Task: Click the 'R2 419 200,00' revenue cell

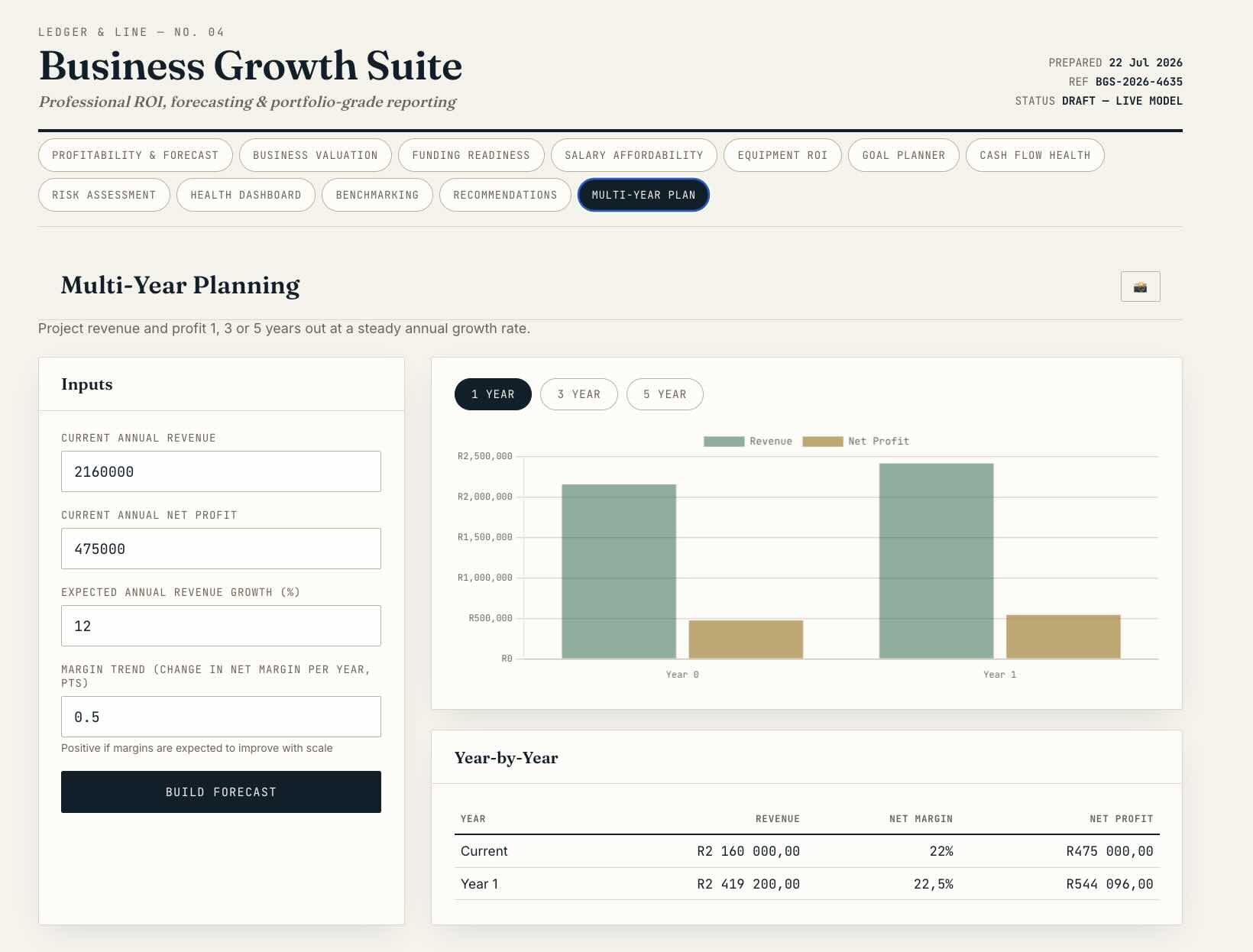Action: 748,884
